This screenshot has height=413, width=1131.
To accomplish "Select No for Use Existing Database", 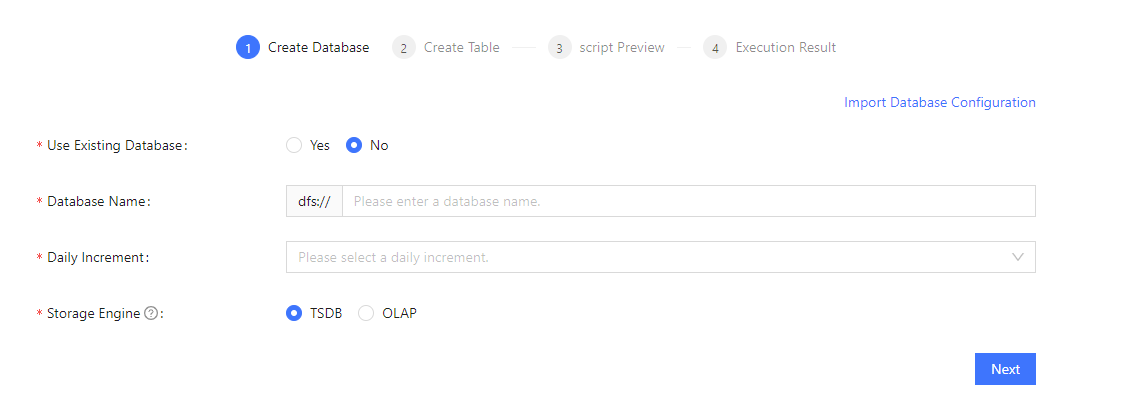I will pos(354,145).
